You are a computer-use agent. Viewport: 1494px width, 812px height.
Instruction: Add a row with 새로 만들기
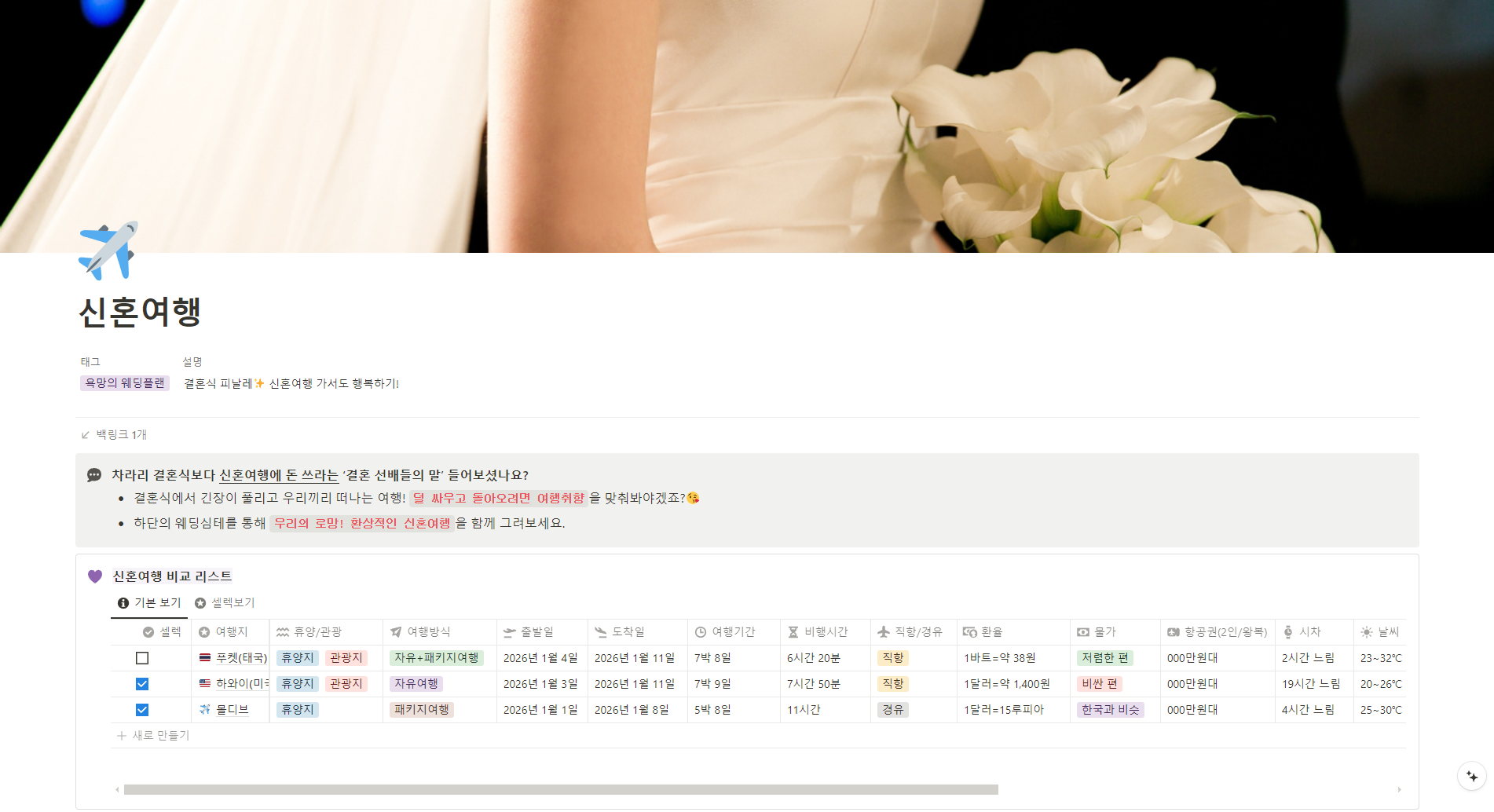[153, 736]
